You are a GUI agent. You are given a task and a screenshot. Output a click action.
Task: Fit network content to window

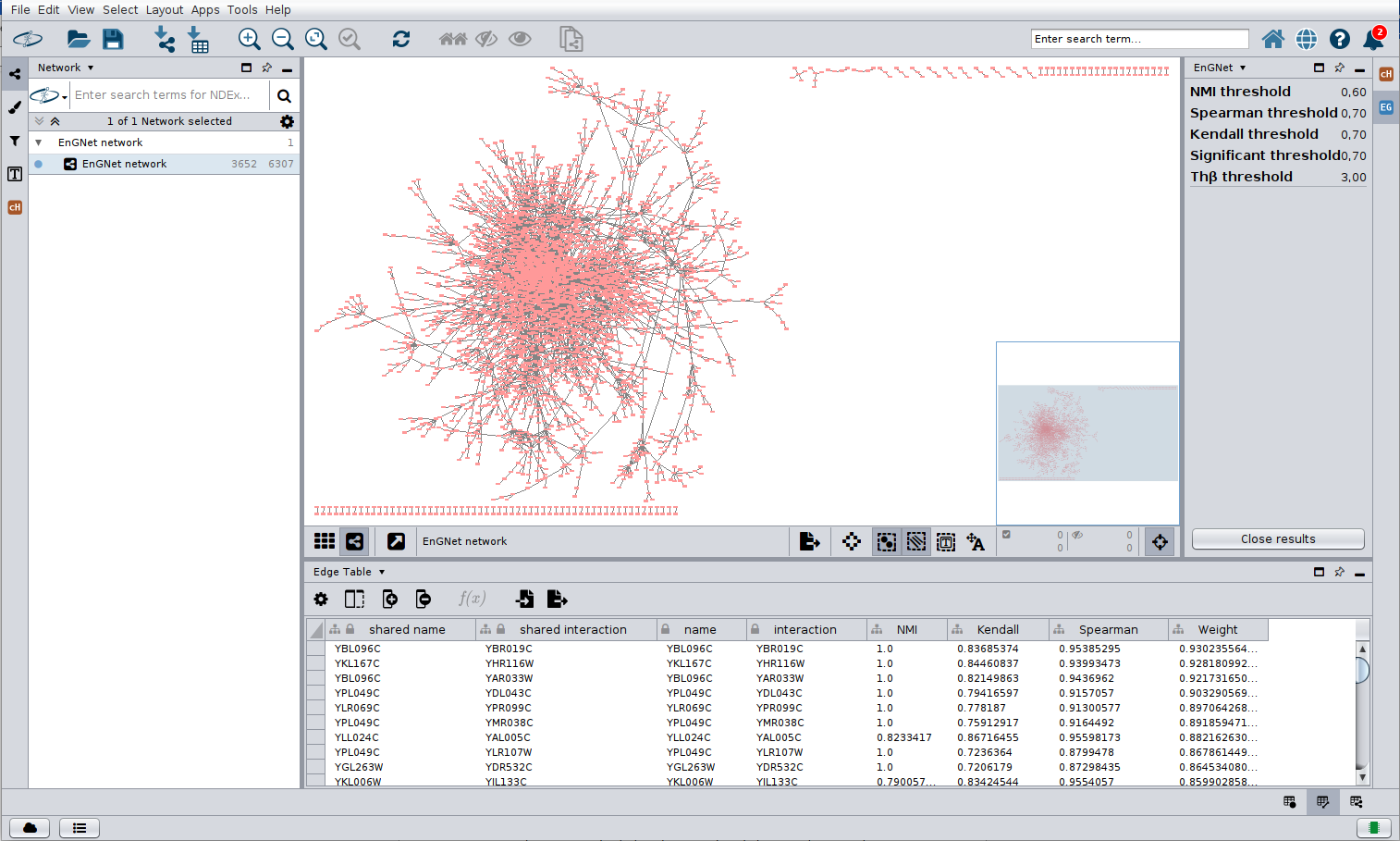tap(316, 39)
